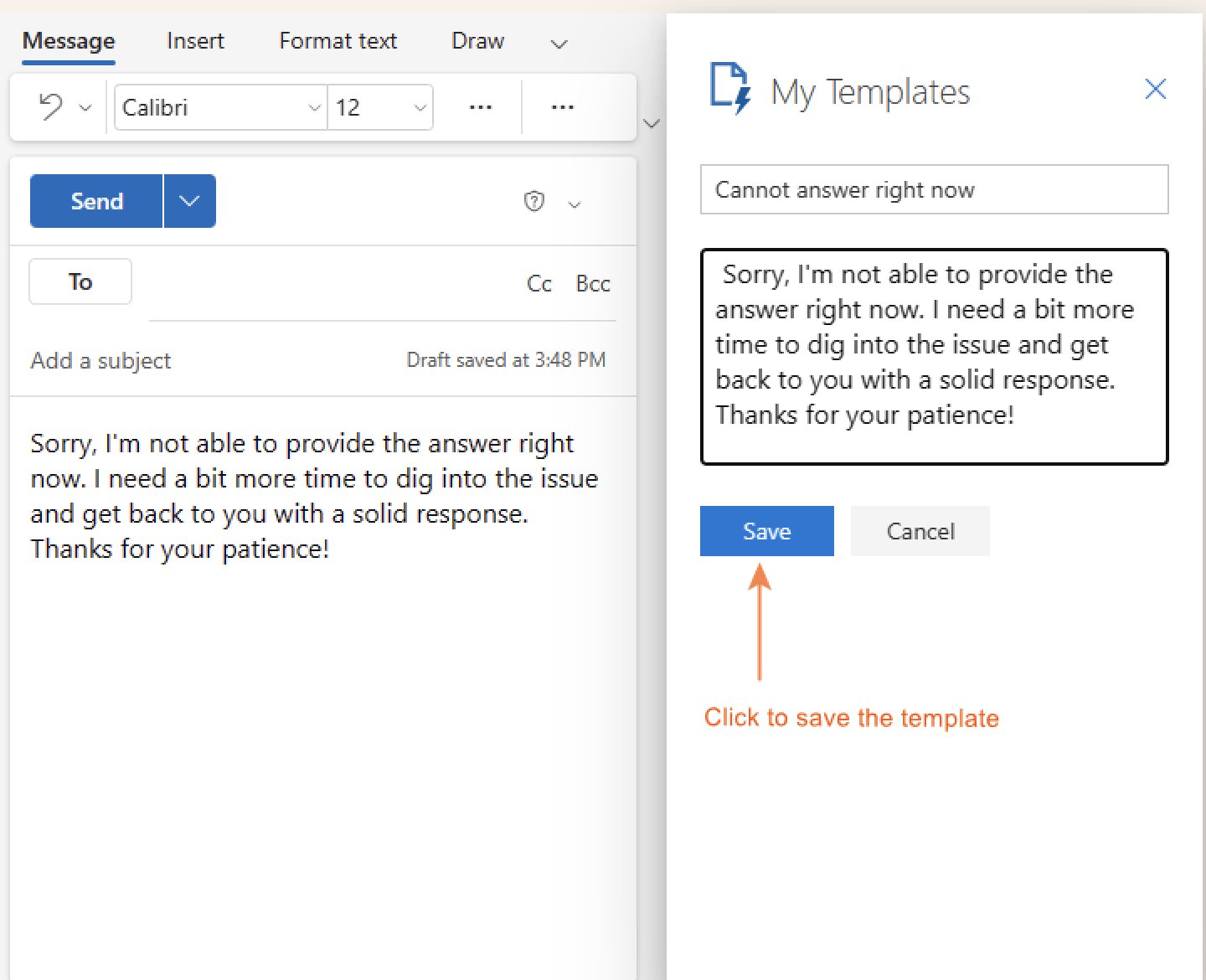Expand the Undo dropdown arrow

point(84,108)
